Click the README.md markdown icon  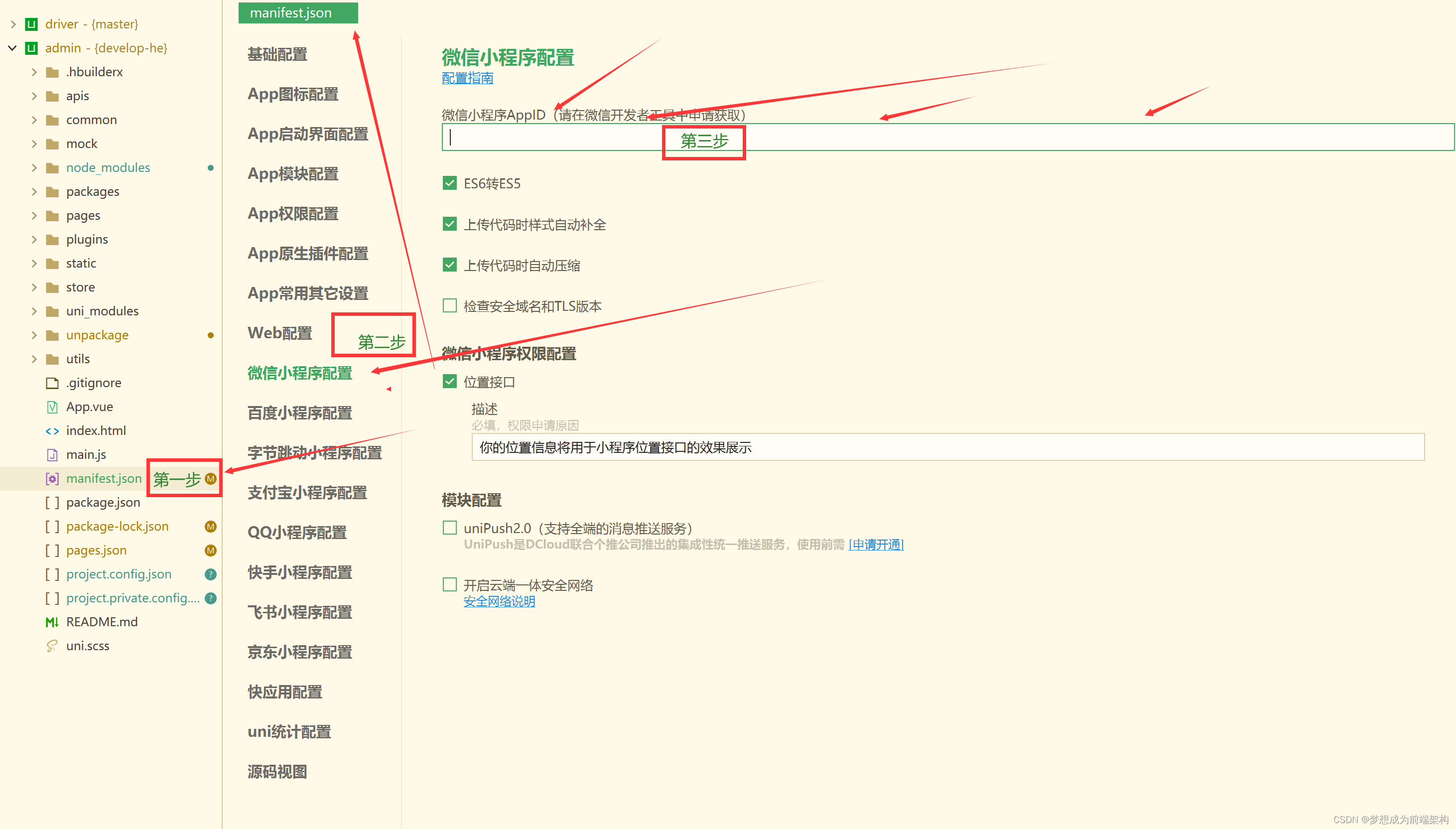(52, 622)
